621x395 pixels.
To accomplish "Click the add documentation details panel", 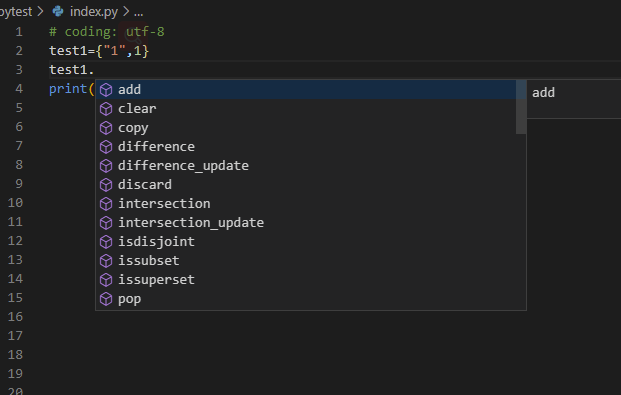I will pos(573,99).
